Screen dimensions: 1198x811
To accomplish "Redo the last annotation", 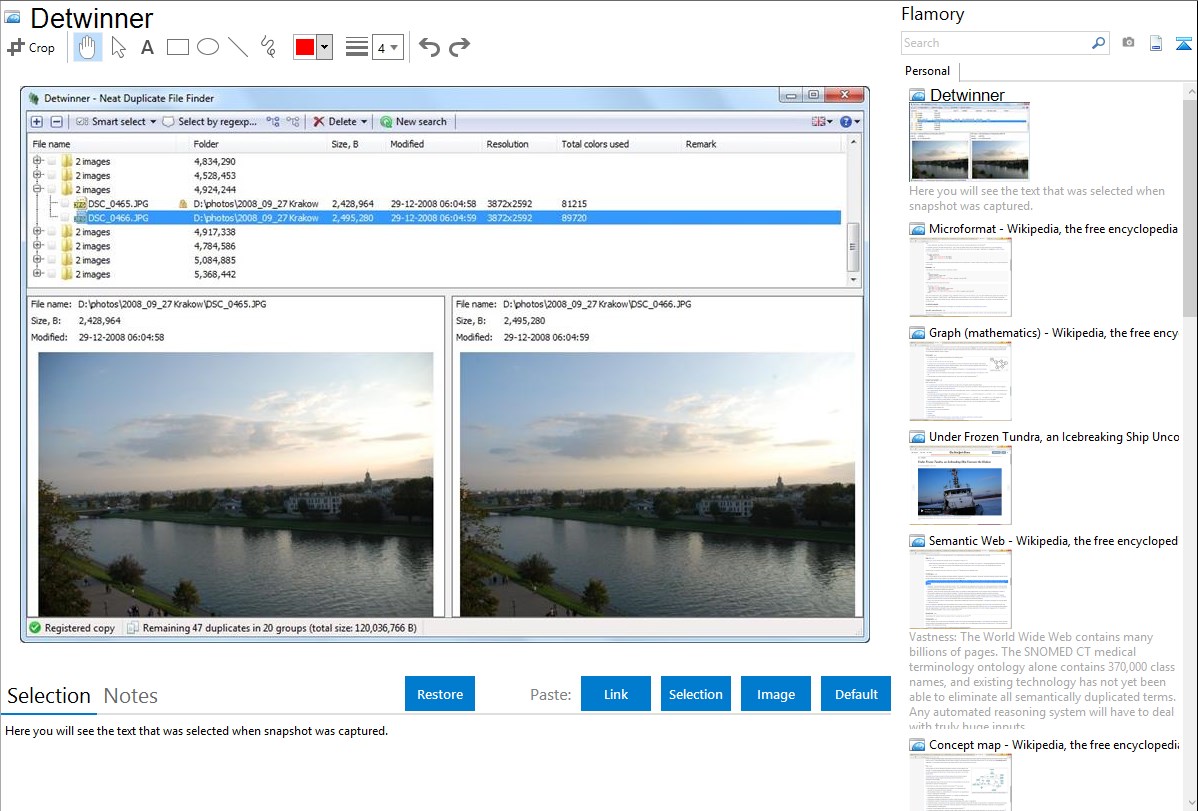I will click(x=459, y=47).
